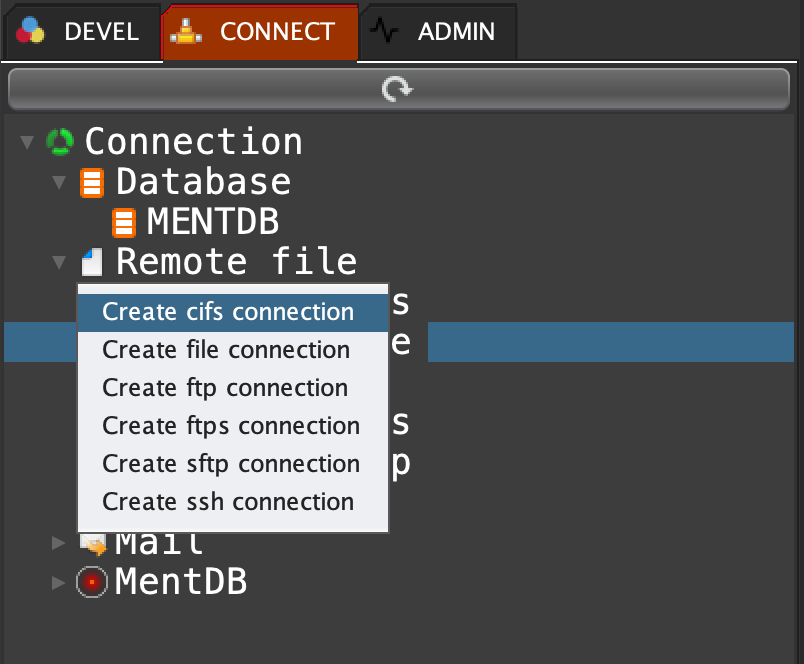
Task: Switch to the DEVEL tab
Action: pyautogui.click(x=82, y=32)
